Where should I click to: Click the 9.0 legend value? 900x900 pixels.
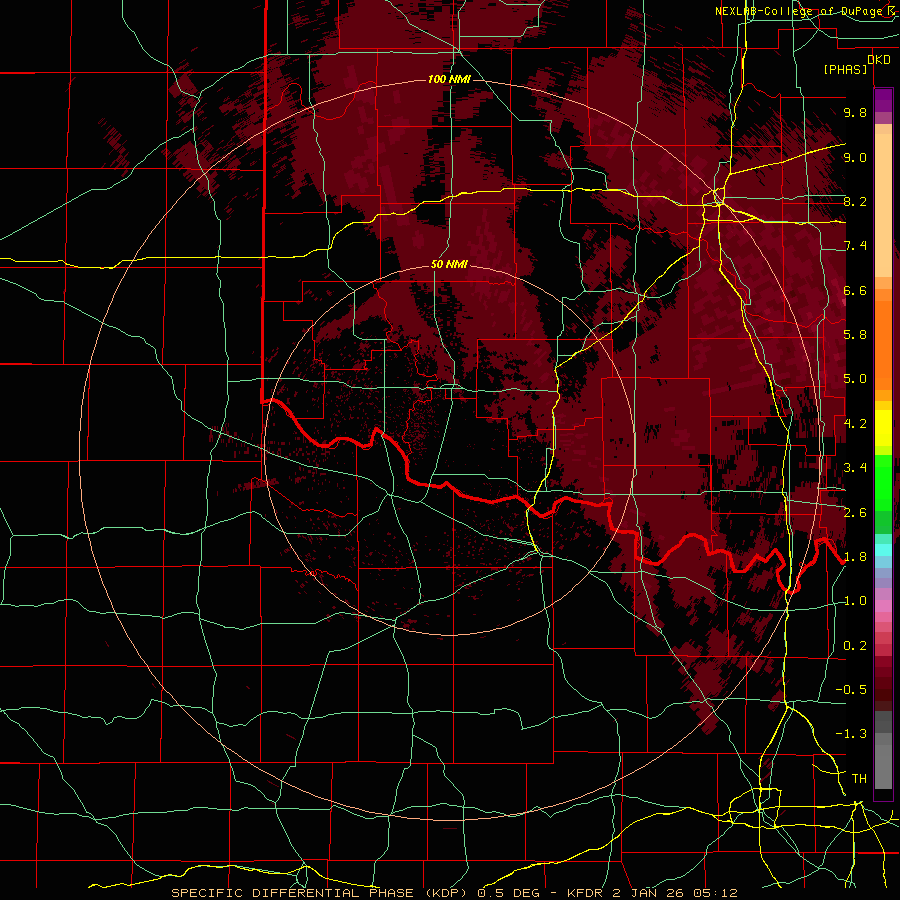coord(855,157)
